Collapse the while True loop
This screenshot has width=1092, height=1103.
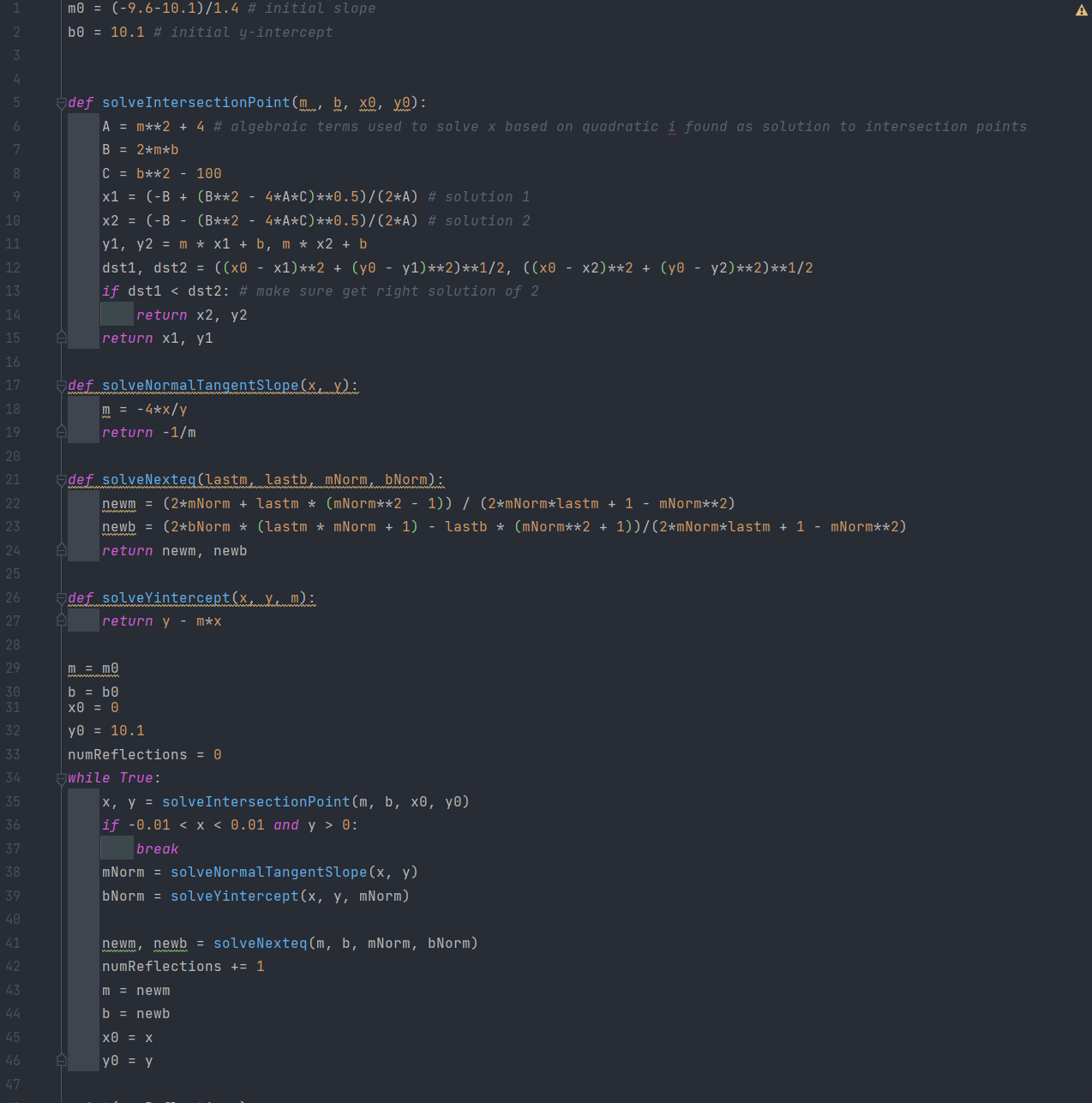point(61,778)
